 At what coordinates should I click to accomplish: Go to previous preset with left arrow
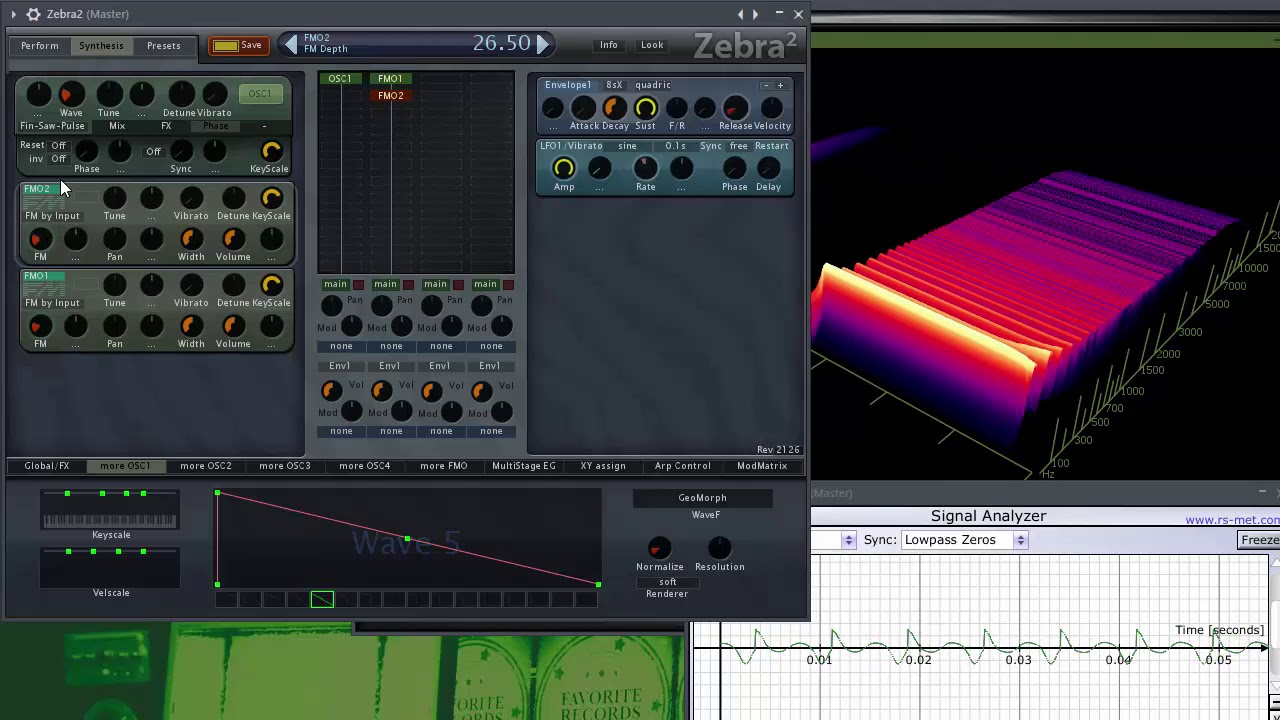pyautogui.click(x=291, y=43)
